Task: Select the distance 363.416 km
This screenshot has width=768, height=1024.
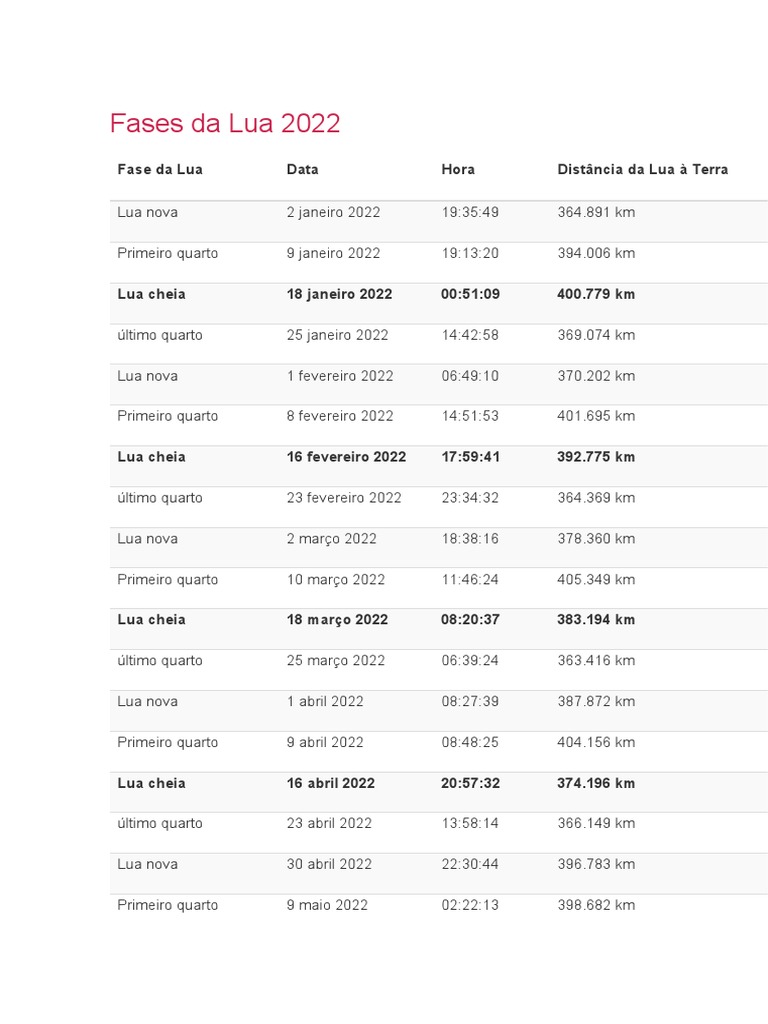Action: click(x=596, y=661)
